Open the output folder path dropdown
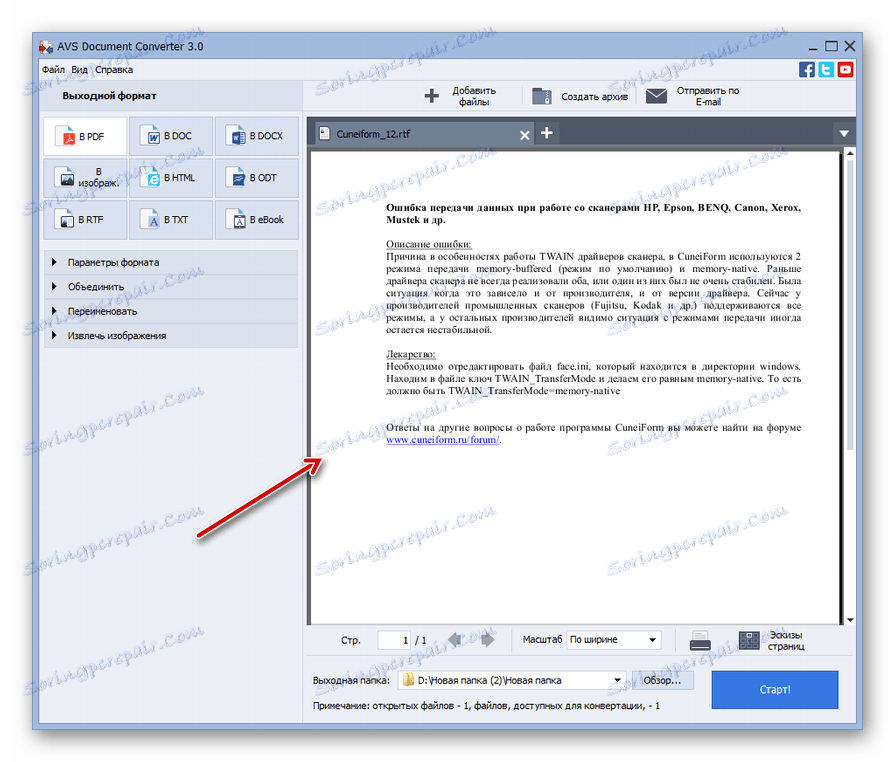Viewport: 895px width, 762px height. [x=617, y=680]
